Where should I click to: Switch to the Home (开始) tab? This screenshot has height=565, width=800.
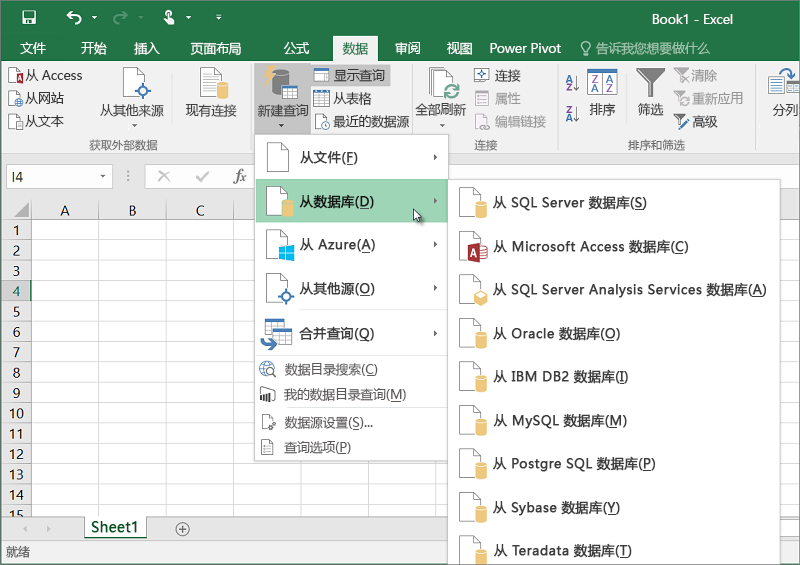(94, 48)
